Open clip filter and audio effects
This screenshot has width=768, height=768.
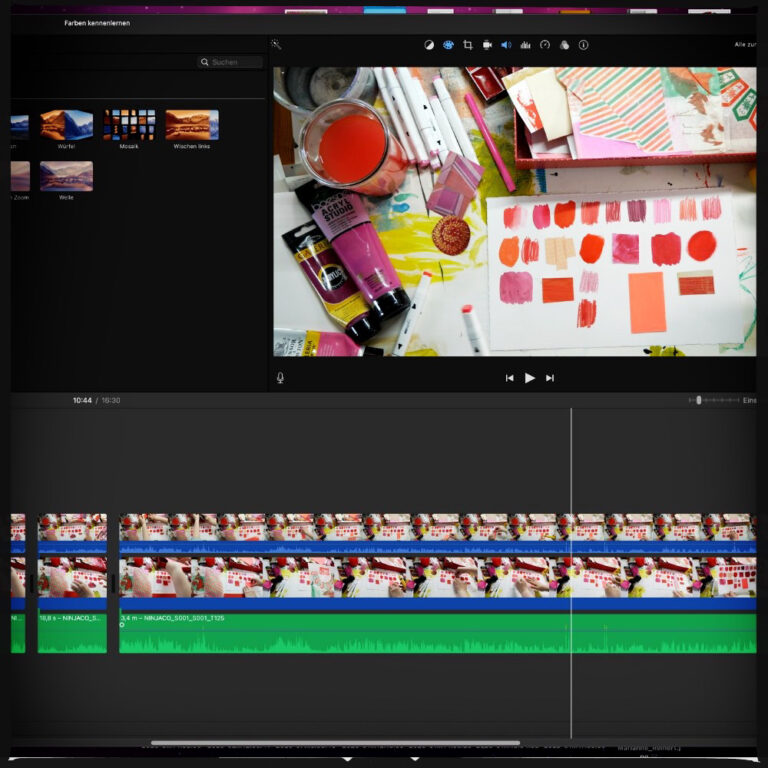[x=564, y=45]
